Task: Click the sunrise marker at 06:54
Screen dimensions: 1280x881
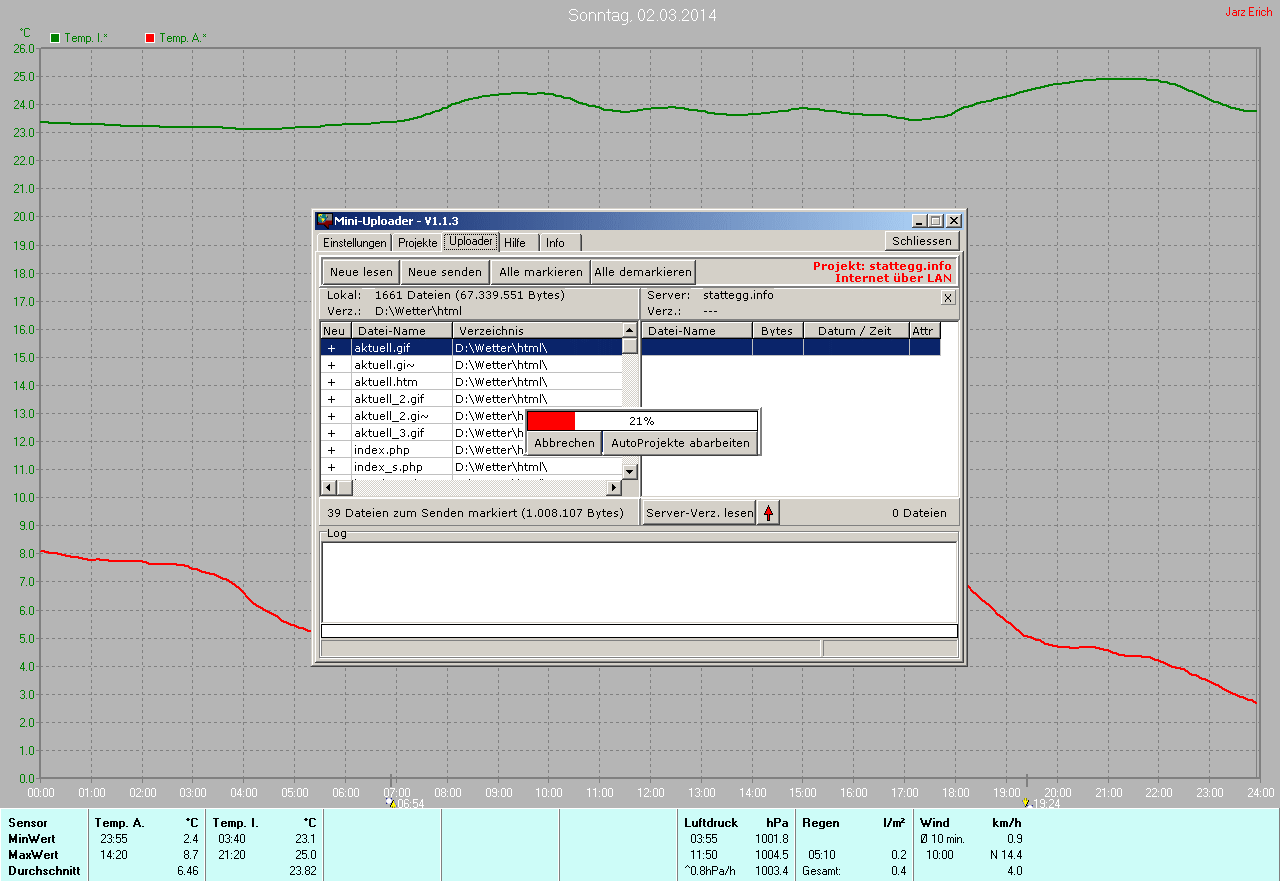Action: 392,802
